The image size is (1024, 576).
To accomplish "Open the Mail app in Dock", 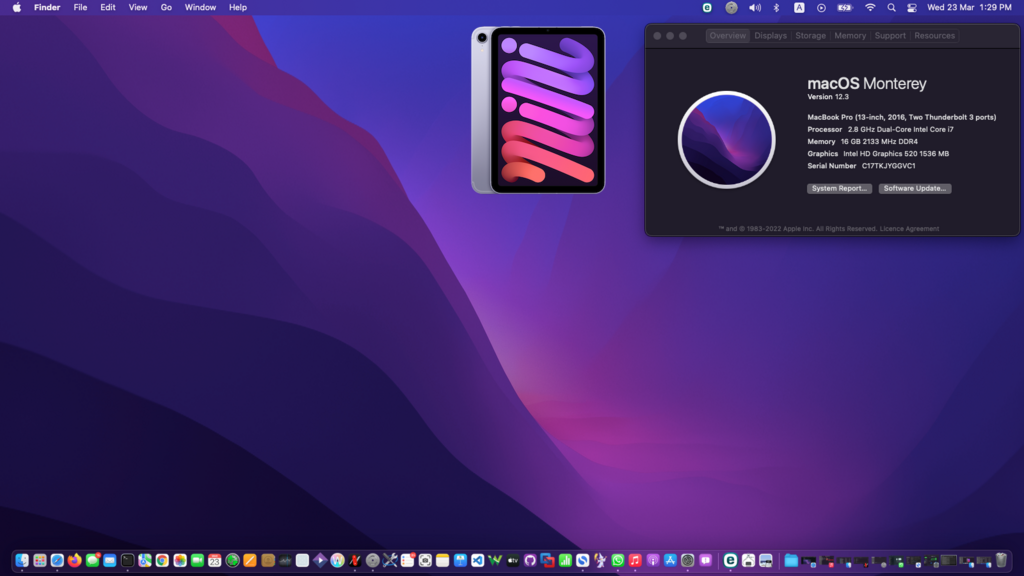I will pyautogui.click(x=110, y=560).
